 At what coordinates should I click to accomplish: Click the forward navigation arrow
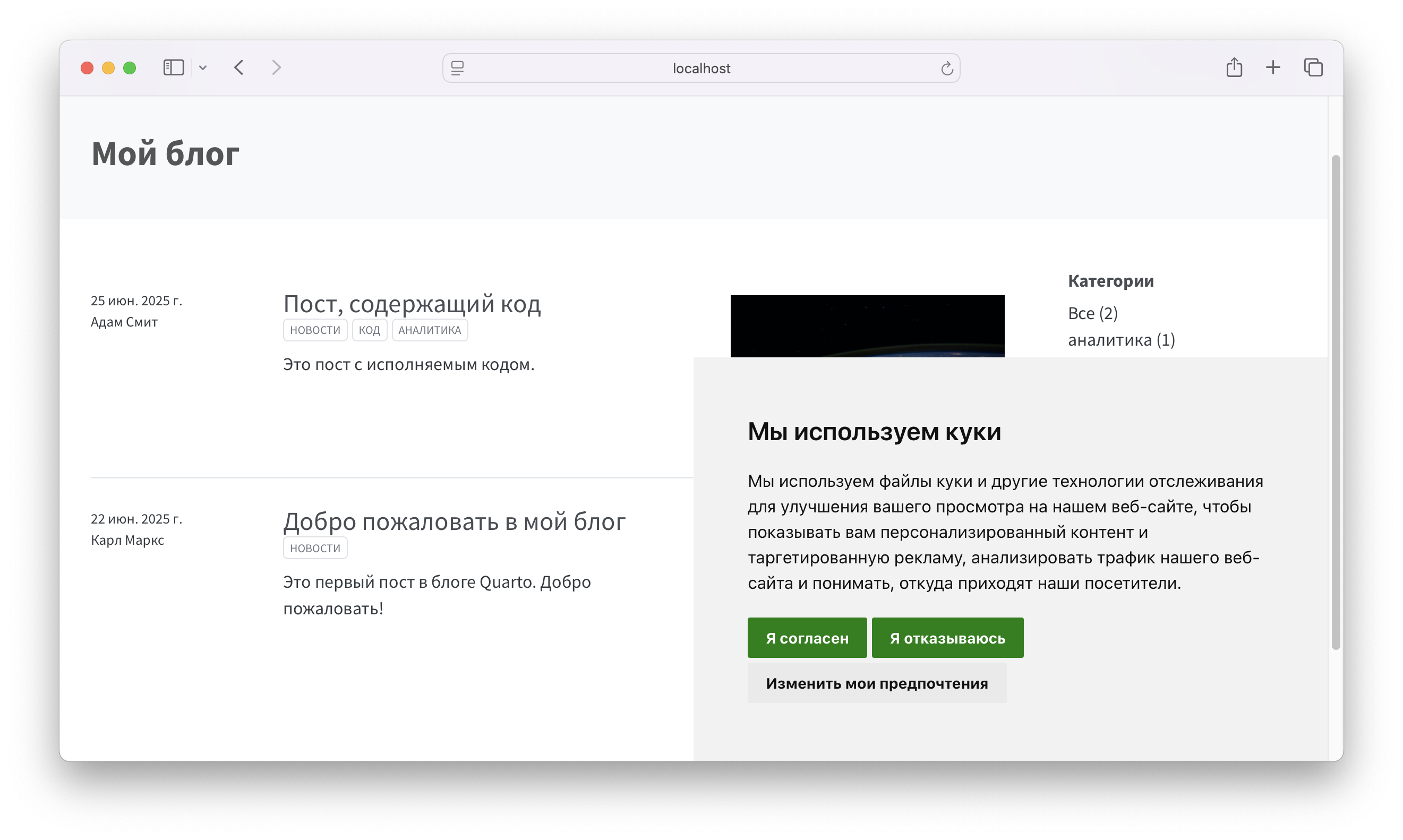click(x=276, y=68)
